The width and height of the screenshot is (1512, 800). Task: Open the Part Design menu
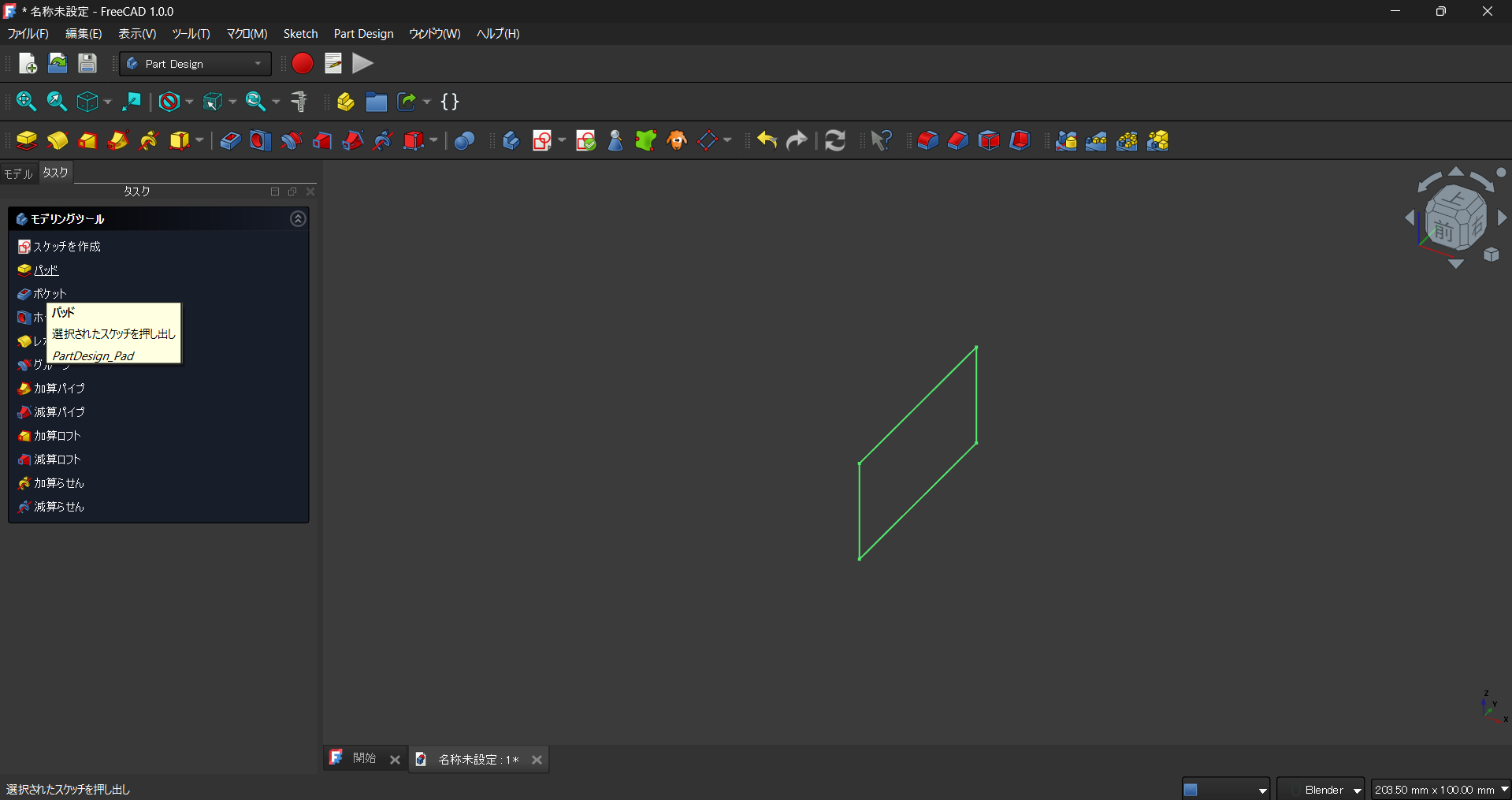pos(364,34)
